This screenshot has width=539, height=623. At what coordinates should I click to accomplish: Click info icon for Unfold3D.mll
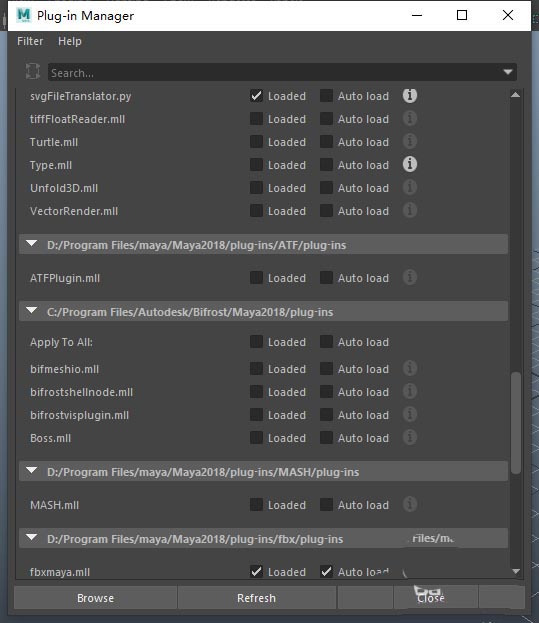(410, 188)
